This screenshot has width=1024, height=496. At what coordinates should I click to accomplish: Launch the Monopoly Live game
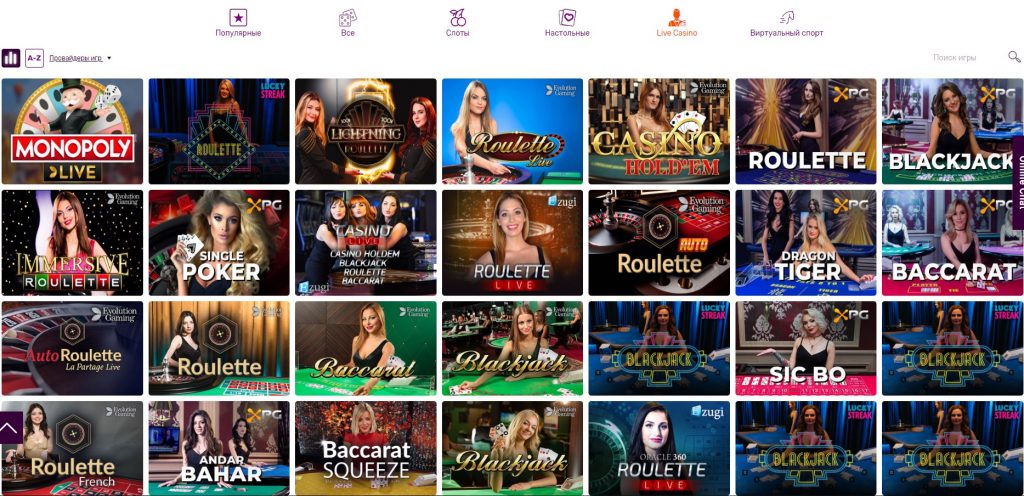72,131
